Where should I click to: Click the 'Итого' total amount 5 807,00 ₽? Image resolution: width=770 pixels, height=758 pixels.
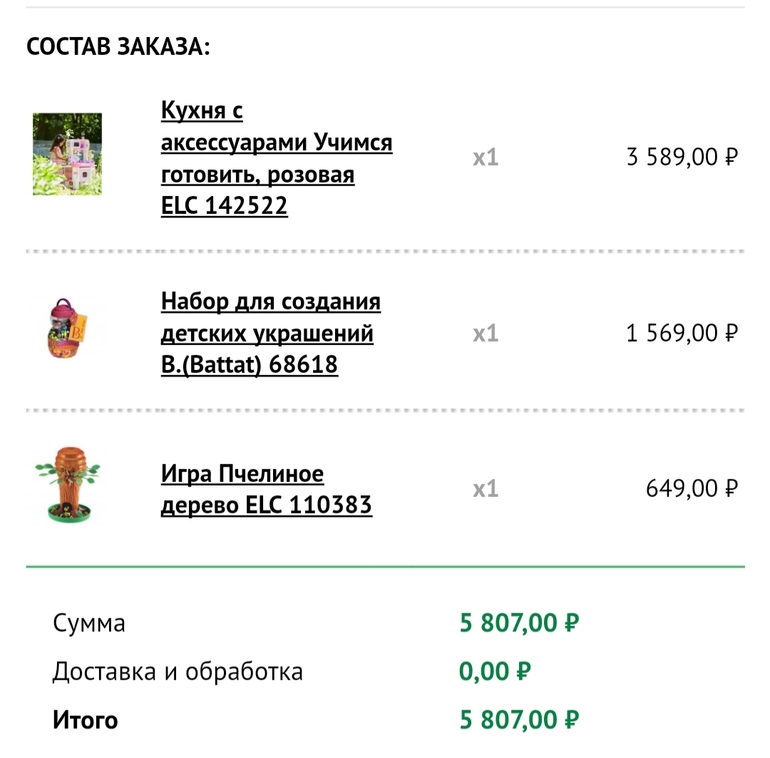(x=519, y=720)
